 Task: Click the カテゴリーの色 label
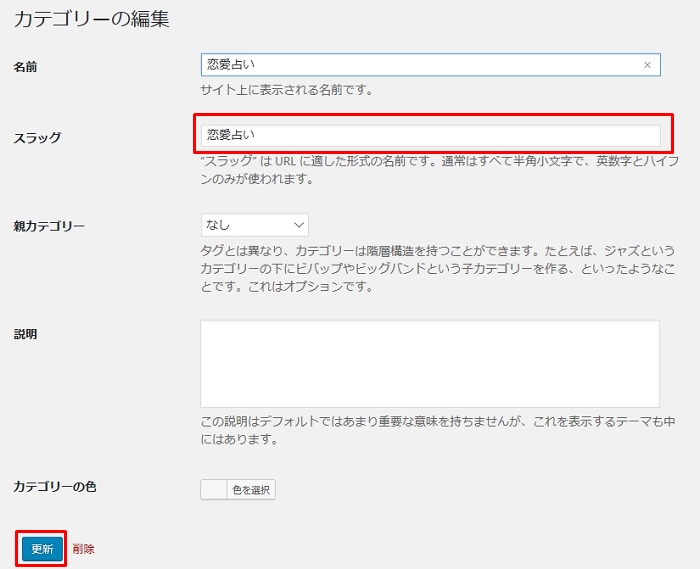pyautogui.click(x=55, y=486)
